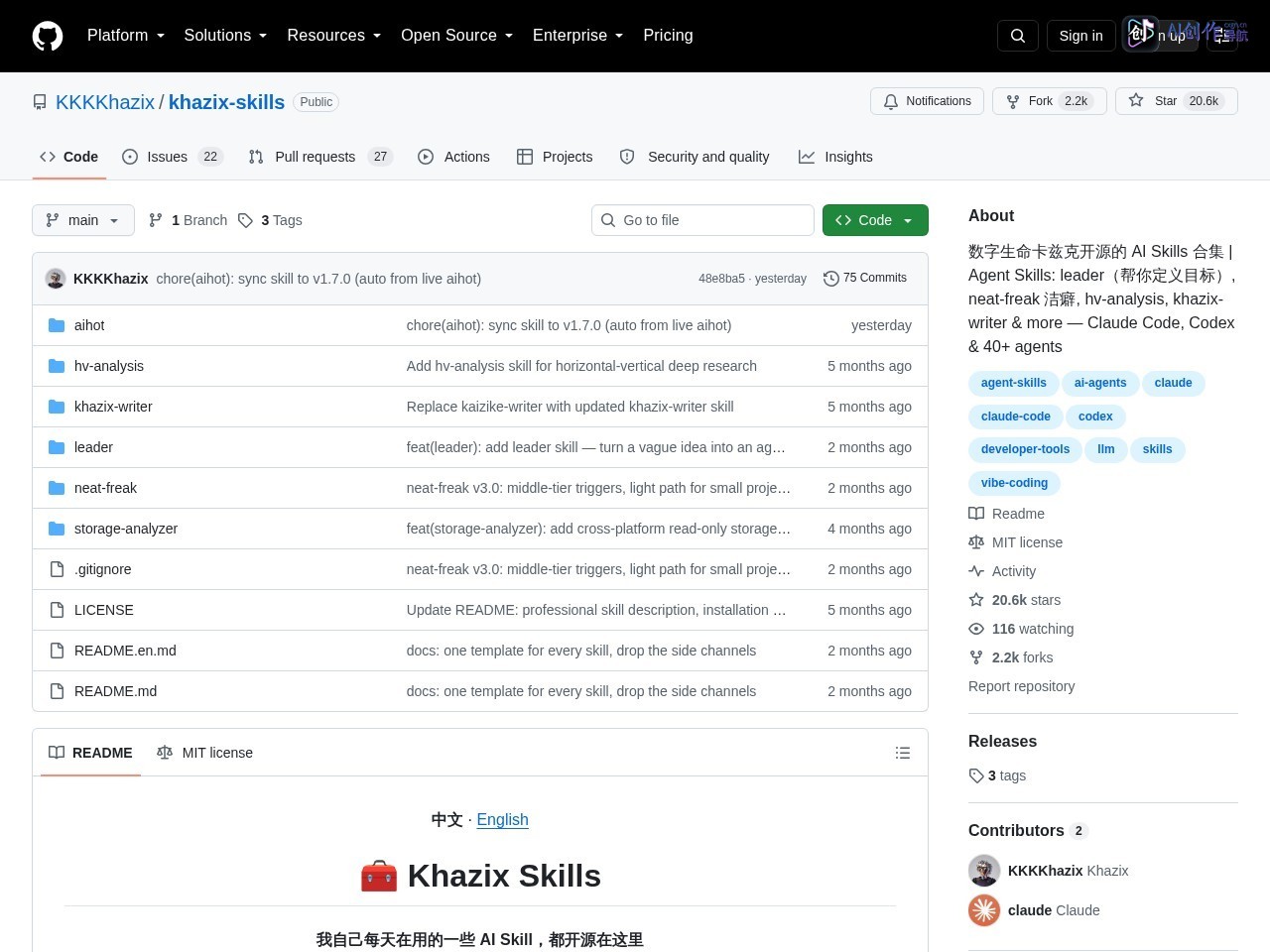Expand the Enterprise menu
The width and height of the screenshot is (1270, 952).
[x=577, y=36]
